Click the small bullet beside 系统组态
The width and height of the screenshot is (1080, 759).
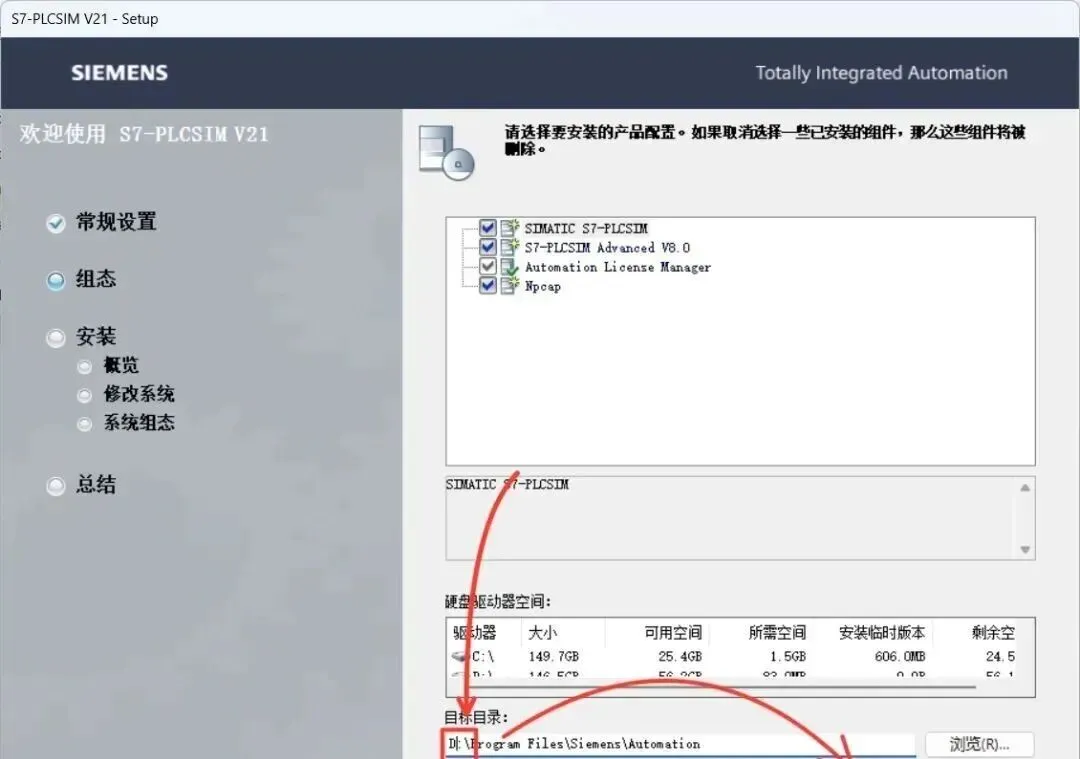pyautogui.click(x=84, y=424)
